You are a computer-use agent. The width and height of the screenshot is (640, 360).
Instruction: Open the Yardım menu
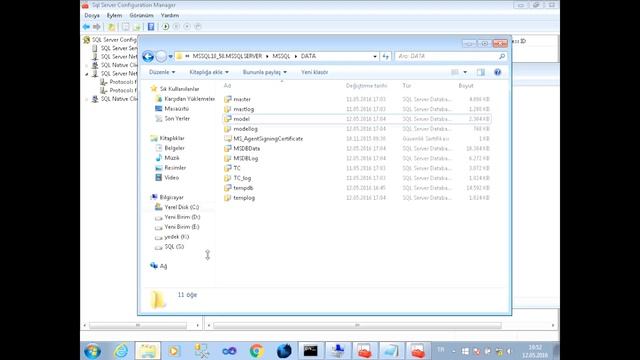169,16
